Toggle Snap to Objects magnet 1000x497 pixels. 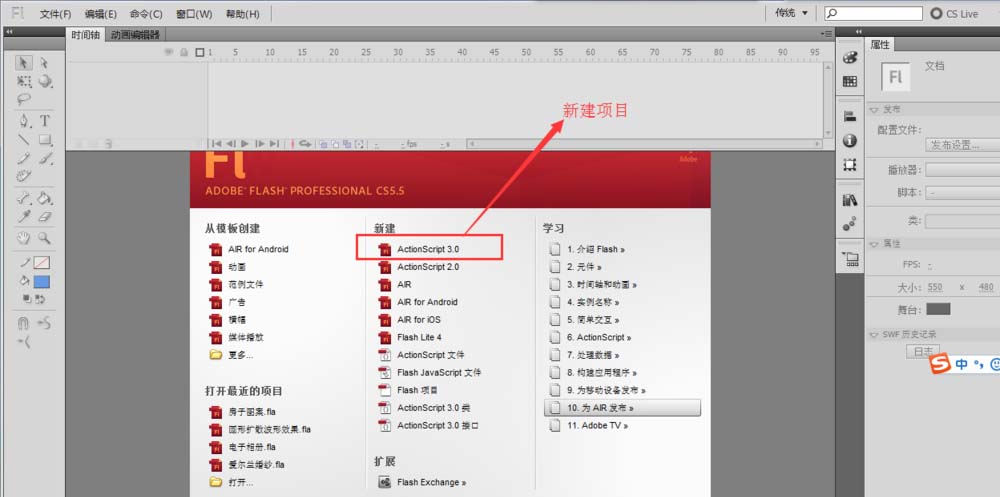pos(24,323)
